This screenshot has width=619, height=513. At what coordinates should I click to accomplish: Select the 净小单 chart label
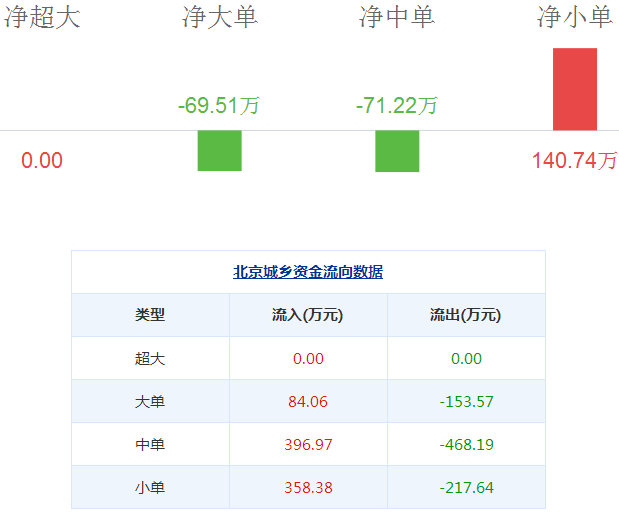click(x=575, y=17)
